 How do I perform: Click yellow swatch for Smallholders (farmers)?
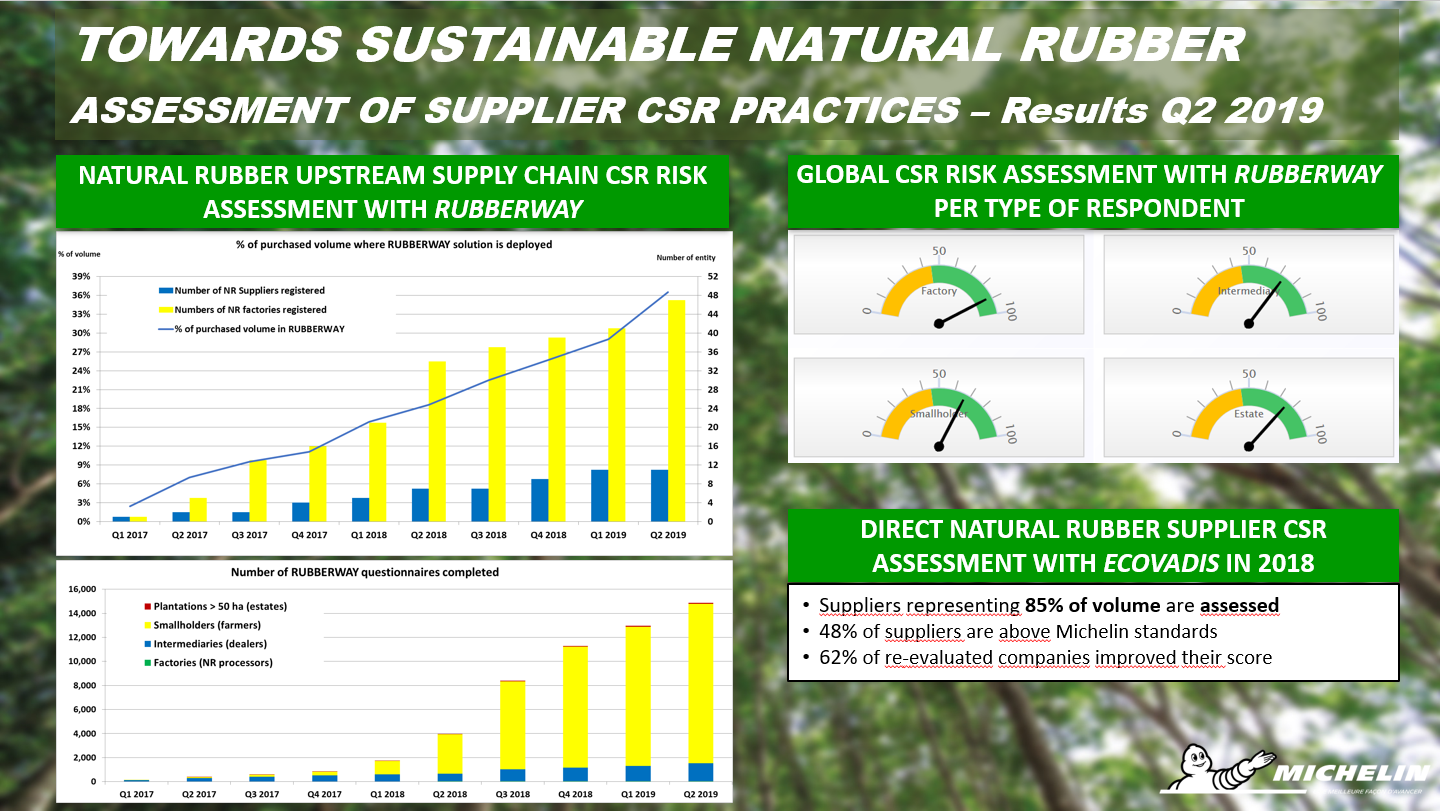click(x=147, y=626)
